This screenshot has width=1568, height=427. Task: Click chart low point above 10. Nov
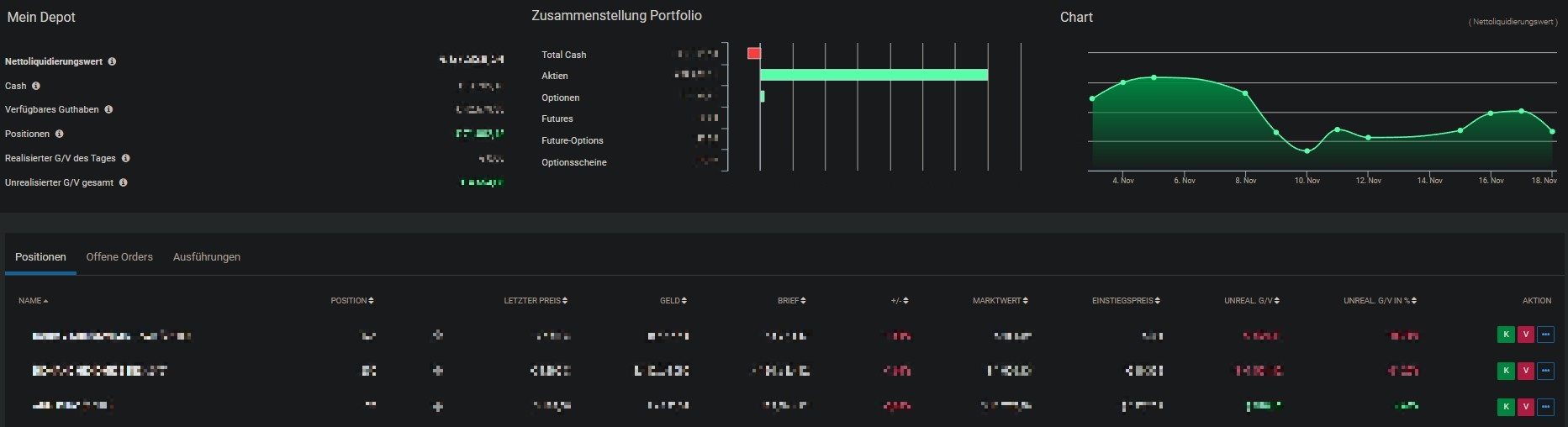[x=1307, y=151]
